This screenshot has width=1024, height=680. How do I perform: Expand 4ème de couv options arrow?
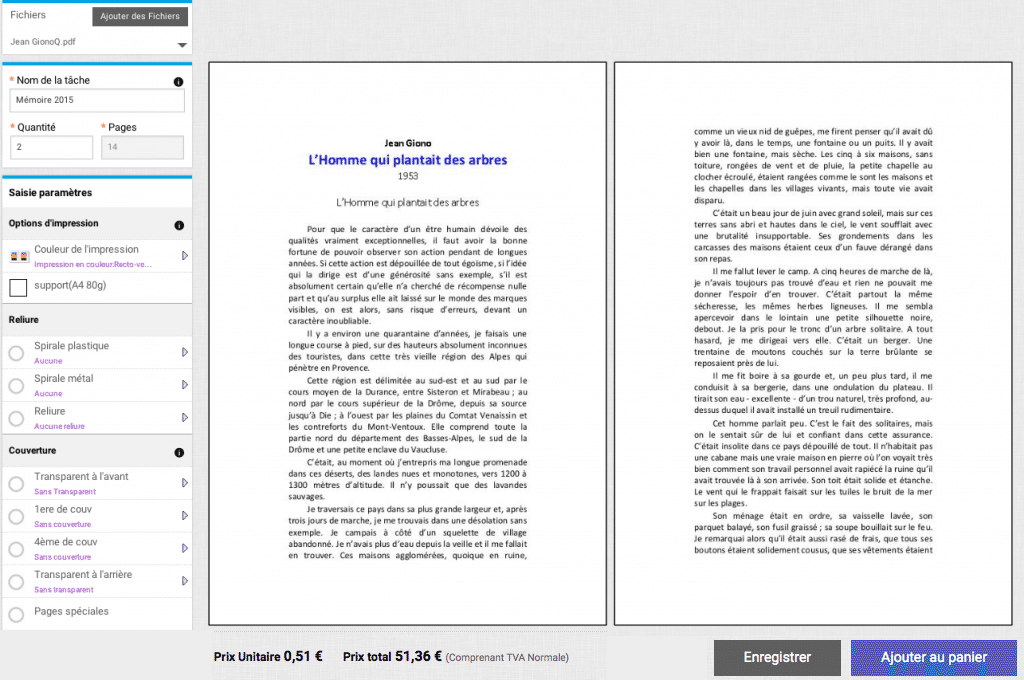(x=185, y=548)
